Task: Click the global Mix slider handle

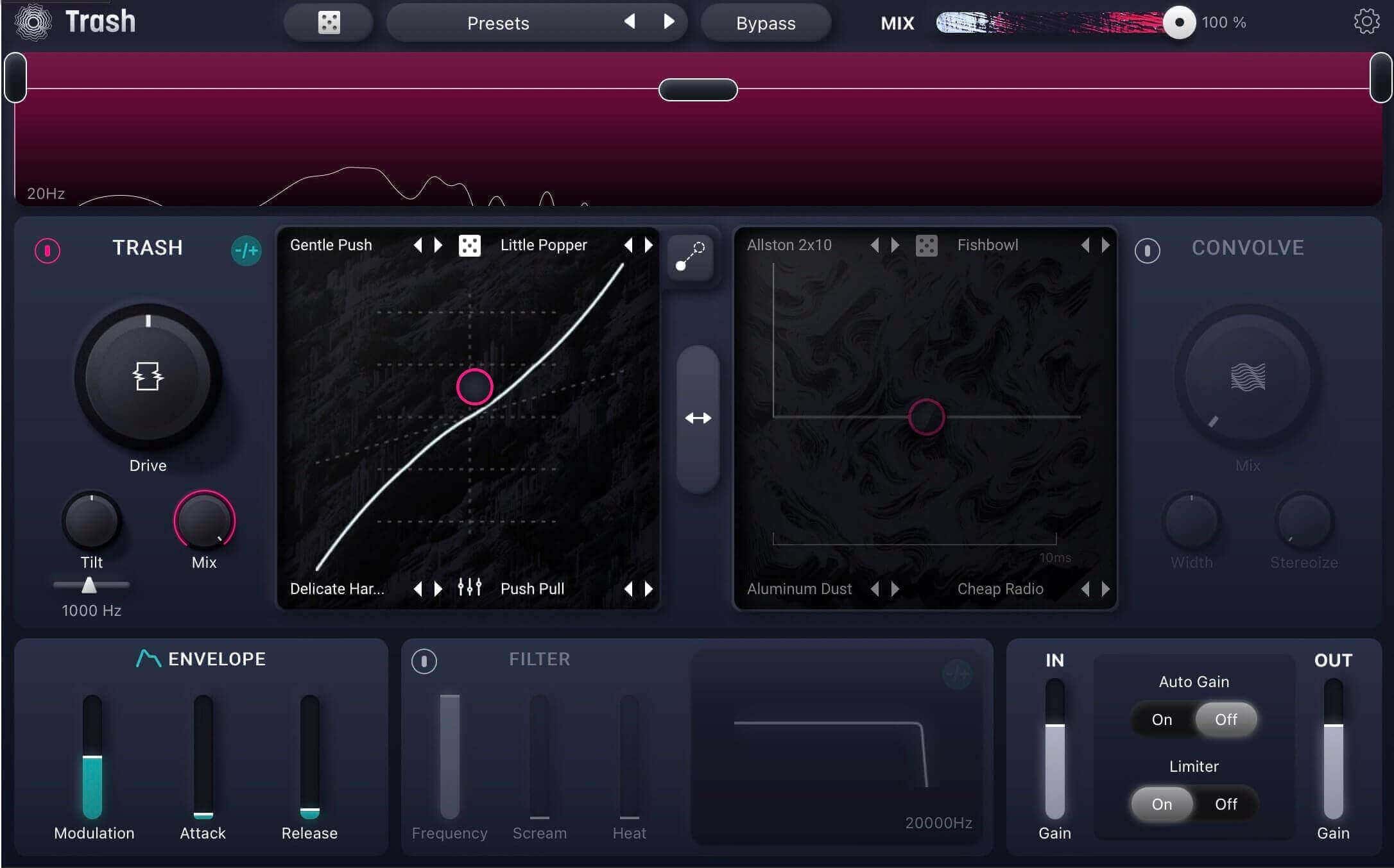Action: tap(1178, 22)
